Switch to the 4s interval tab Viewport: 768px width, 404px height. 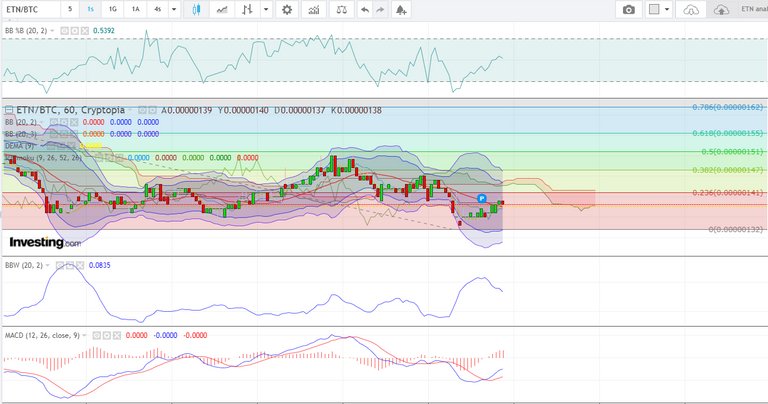[x=158, y=9]
